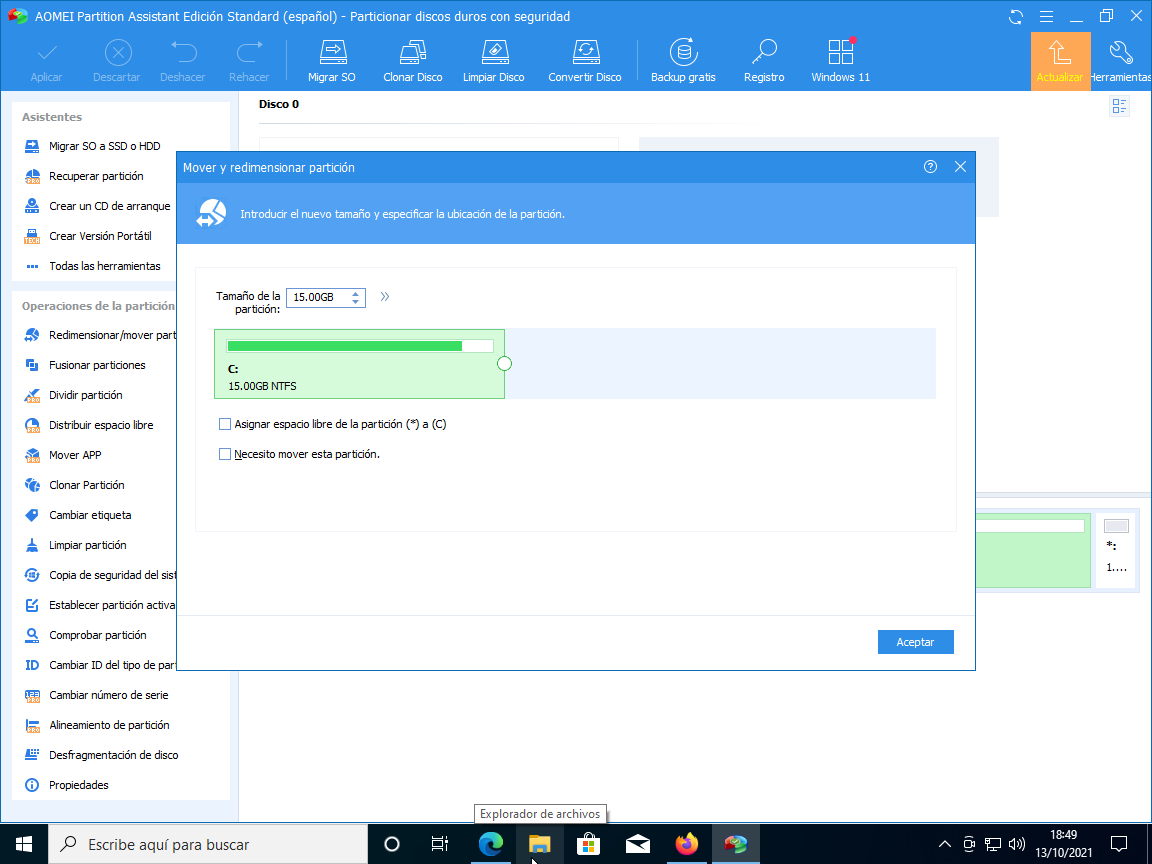1152x864 pixels.
Task: Open hamburger menu in title bar
Action: (1047, 16)
